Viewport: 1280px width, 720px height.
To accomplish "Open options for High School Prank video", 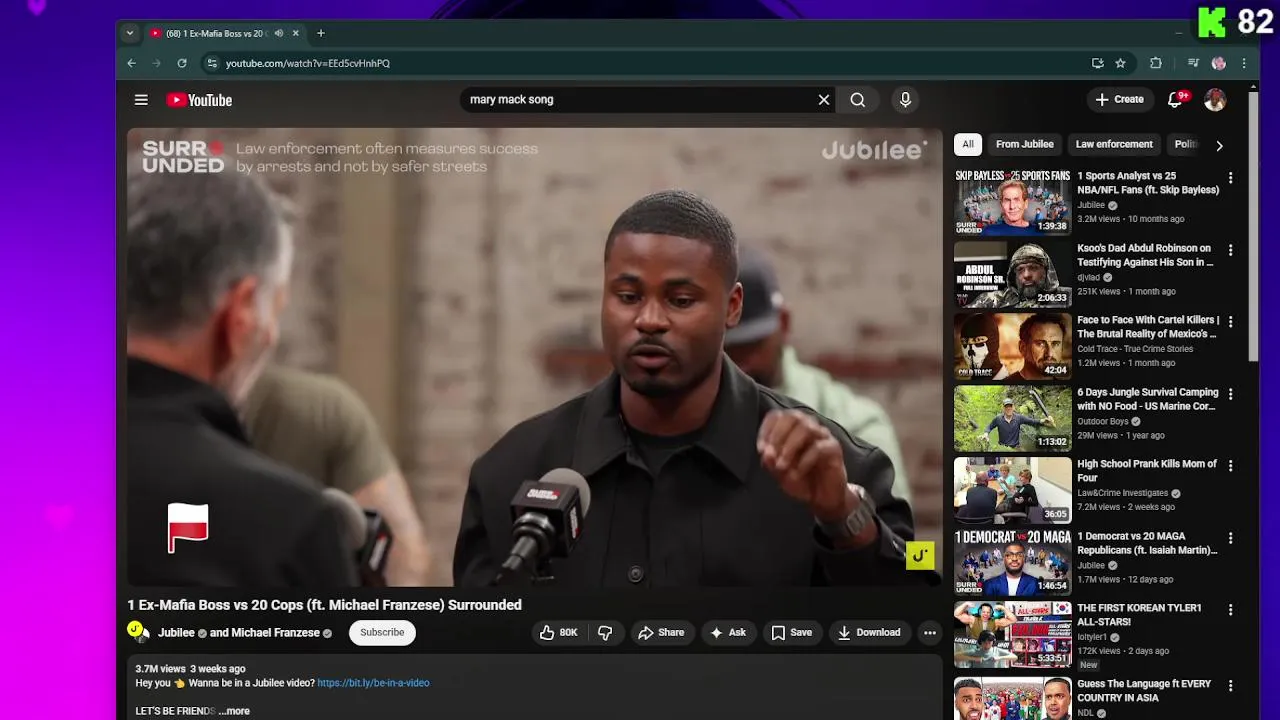I will pos(1231,466).
